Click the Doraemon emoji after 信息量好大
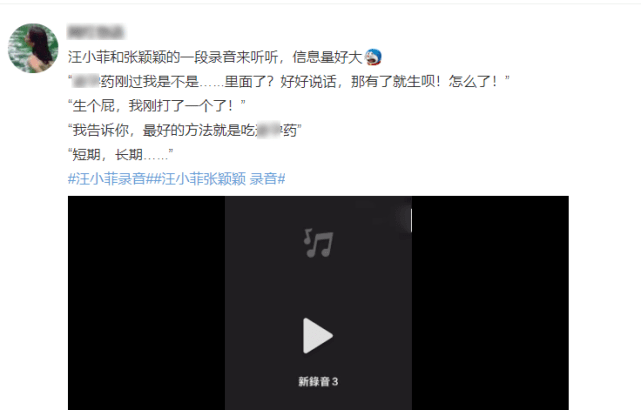The image size is (641, 410). (373, 57)
